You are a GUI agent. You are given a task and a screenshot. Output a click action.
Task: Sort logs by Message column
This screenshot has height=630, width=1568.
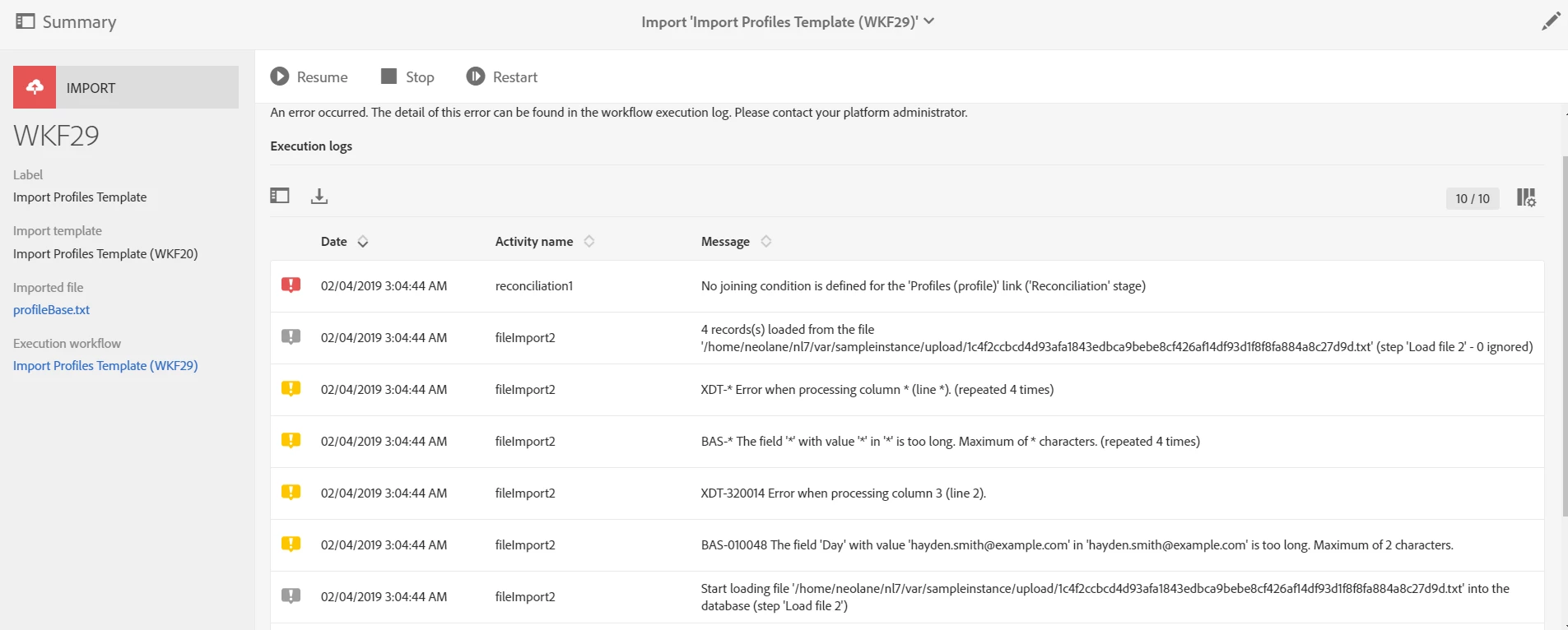pyautogui.click(x=766, y=242)
